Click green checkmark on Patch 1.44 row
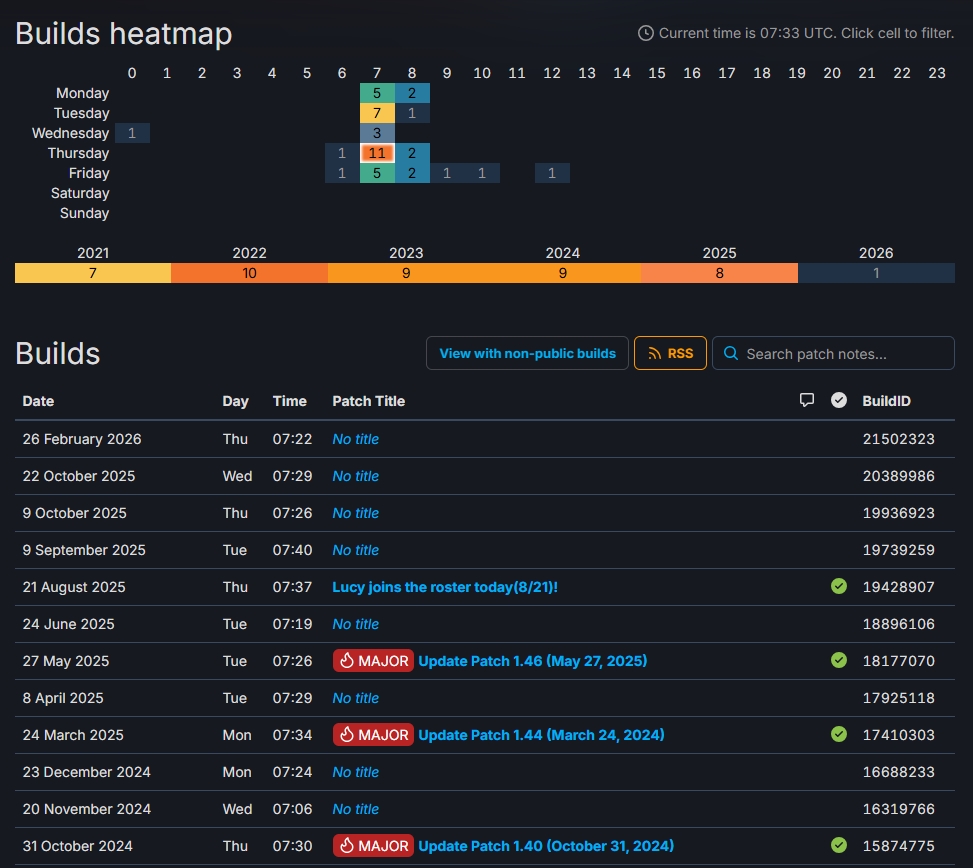 839,735
